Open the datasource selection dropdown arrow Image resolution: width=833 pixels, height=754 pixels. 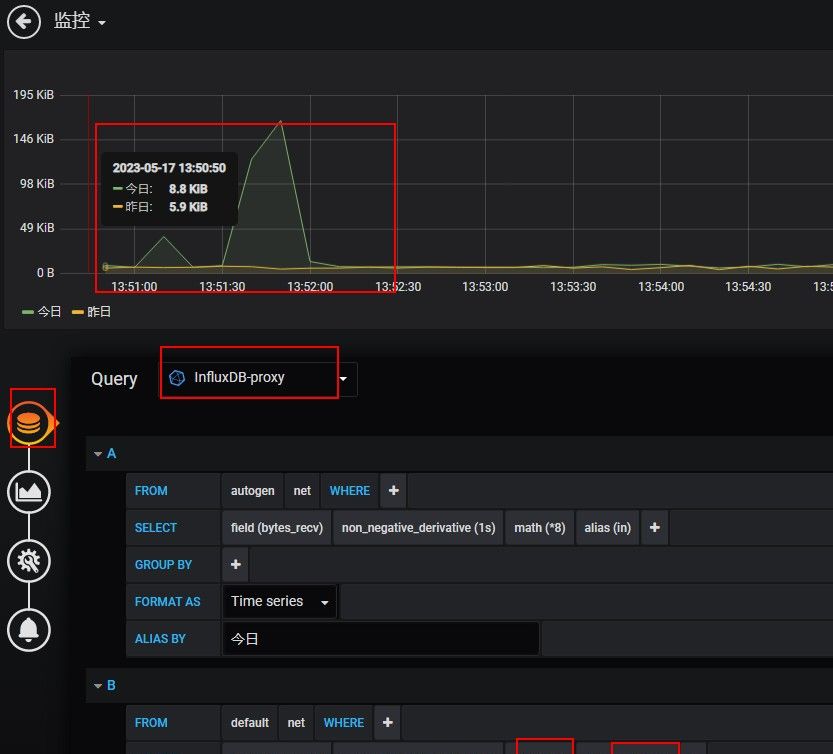point(343,379)
